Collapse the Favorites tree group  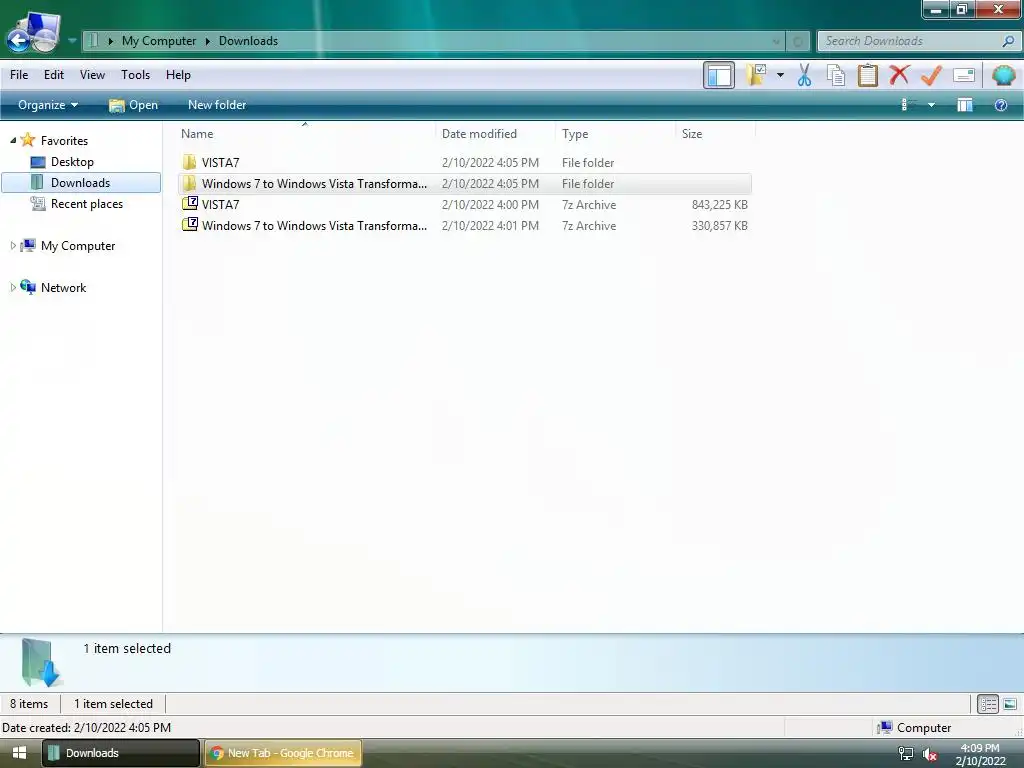[12, 140]
